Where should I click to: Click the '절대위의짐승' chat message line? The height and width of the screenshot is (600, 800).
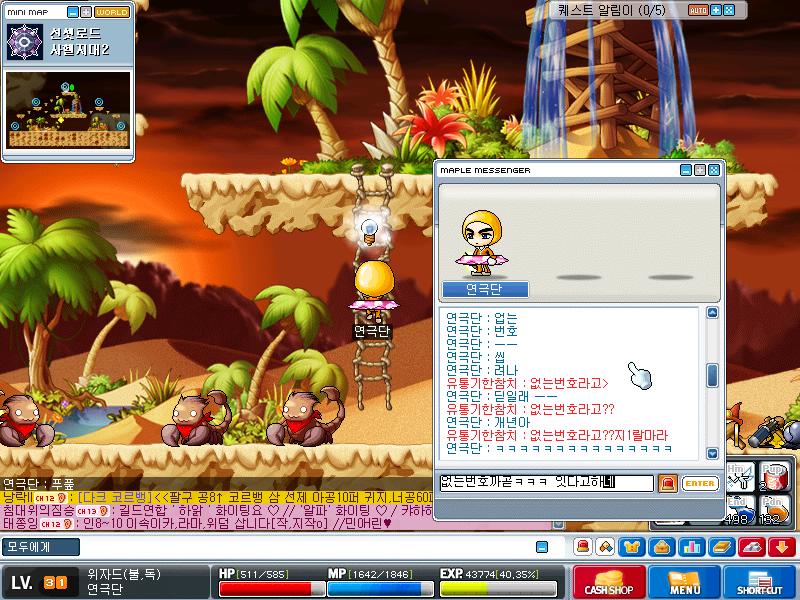pyautogui.click(x=217, y=510)
